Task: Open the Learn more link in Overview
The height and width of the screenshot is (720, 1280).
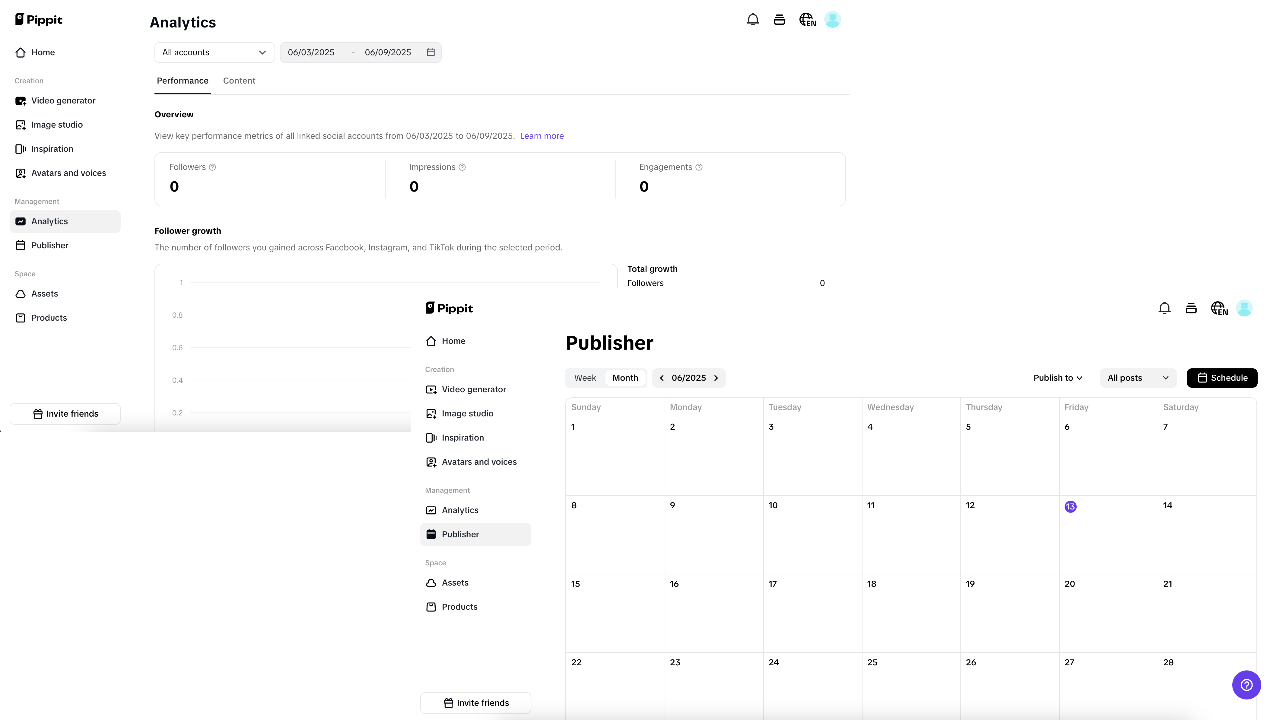Action: (542, 135)
